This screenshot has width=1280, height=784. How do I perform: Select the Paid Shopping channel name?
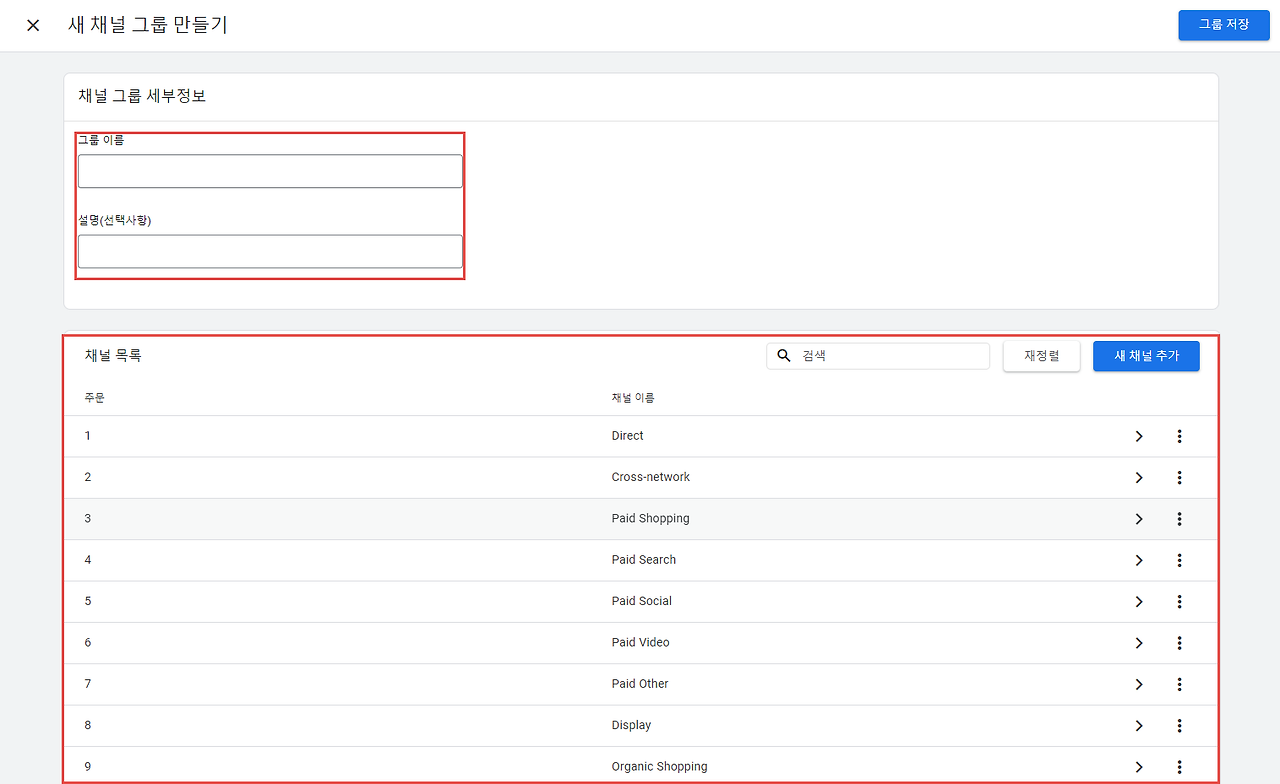[x=651, y=519]
